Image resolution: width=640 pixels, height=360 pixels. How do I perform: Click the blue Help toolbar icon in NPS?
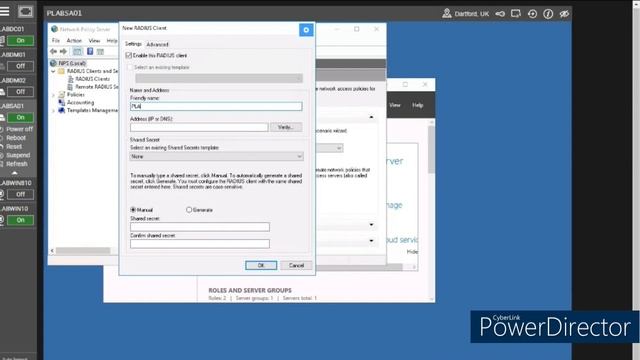point(90,51)
